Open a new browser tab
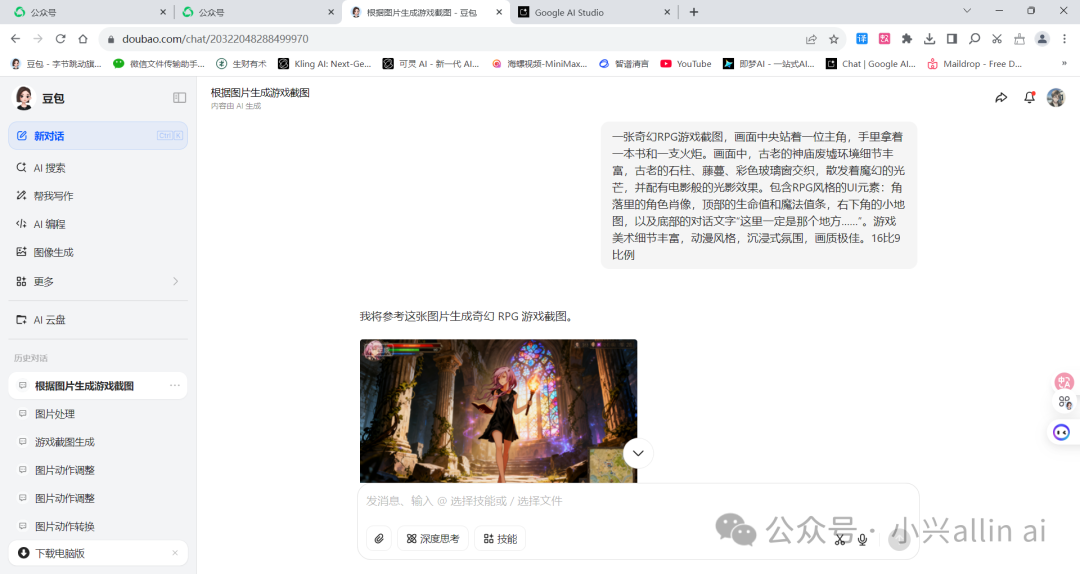The height and width of the screenshot is (574, 1080). (x=694, y=12)
